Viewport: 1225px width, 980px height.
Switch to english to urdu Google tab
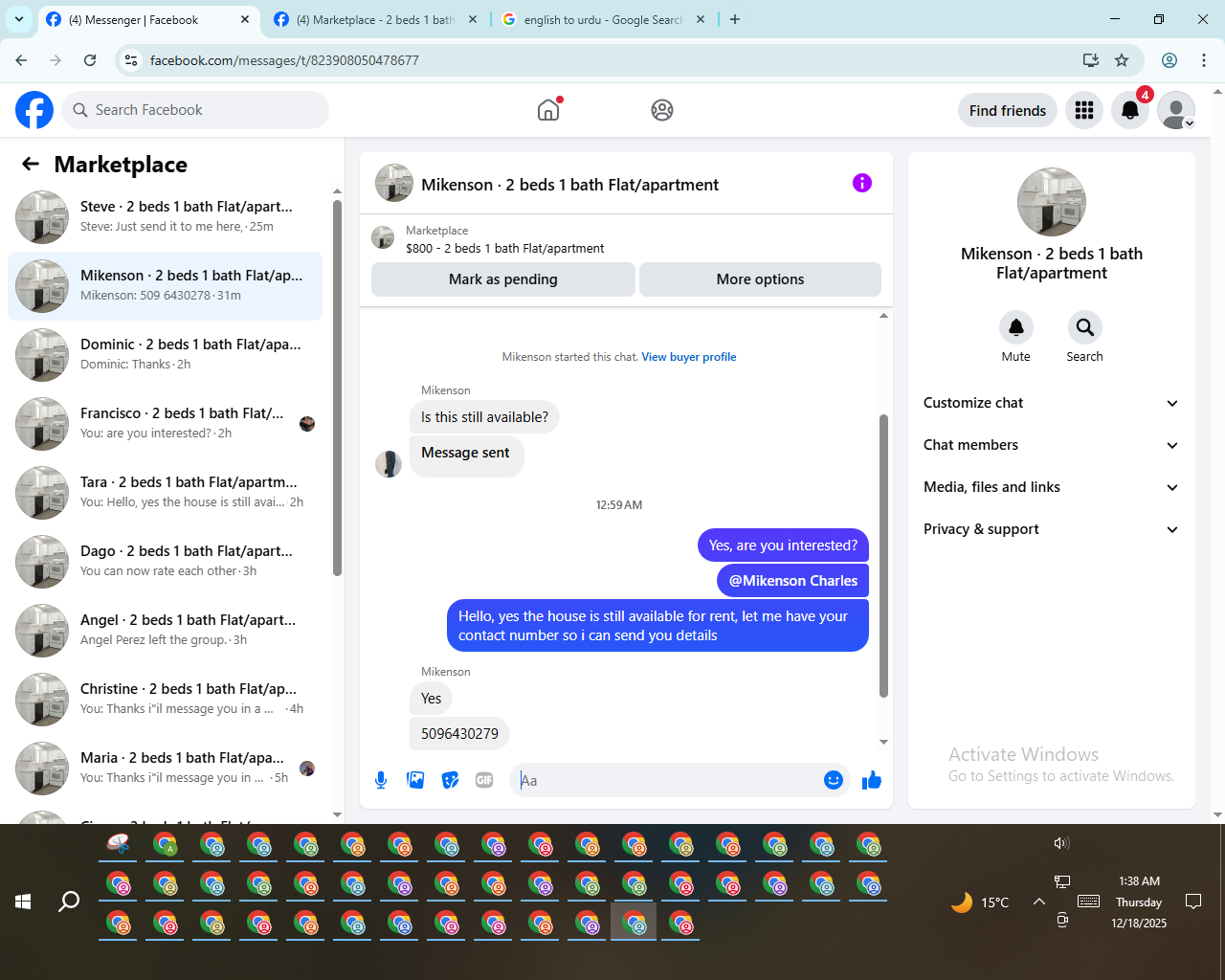pos(603,19)
